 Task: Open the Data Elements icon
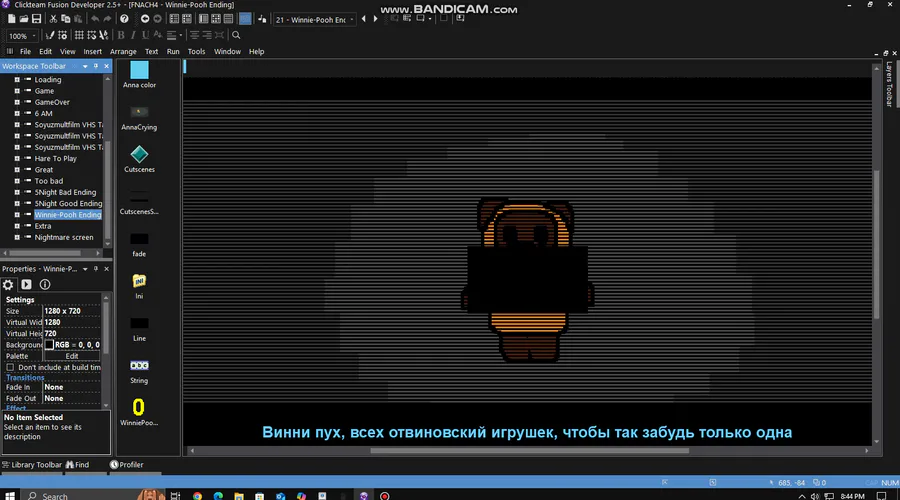tap(262, 19)
